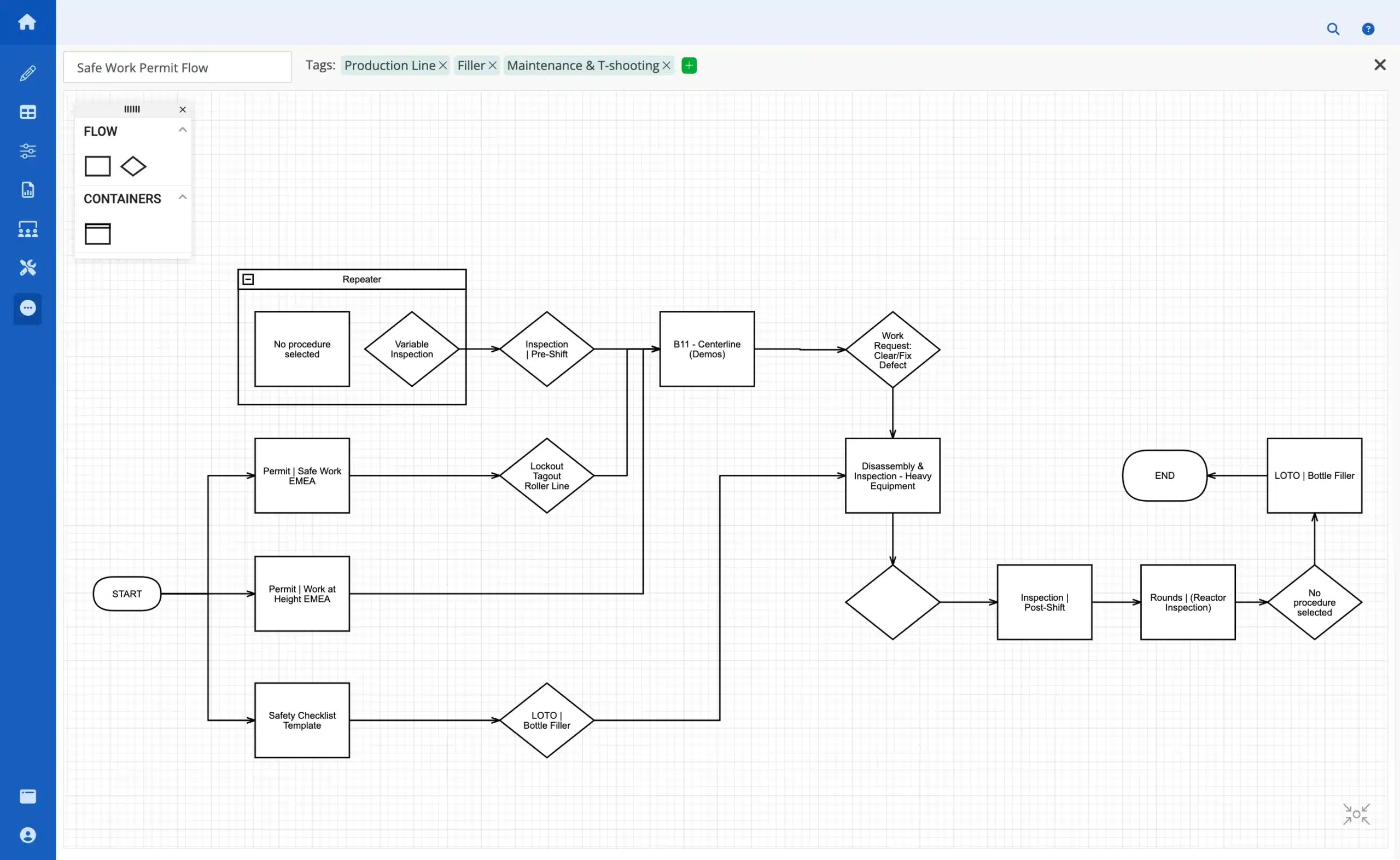Screen dimensions: 1400x860
Task: Select Lockout Tagout Roller Line diamond
Action: coord(547,475)
